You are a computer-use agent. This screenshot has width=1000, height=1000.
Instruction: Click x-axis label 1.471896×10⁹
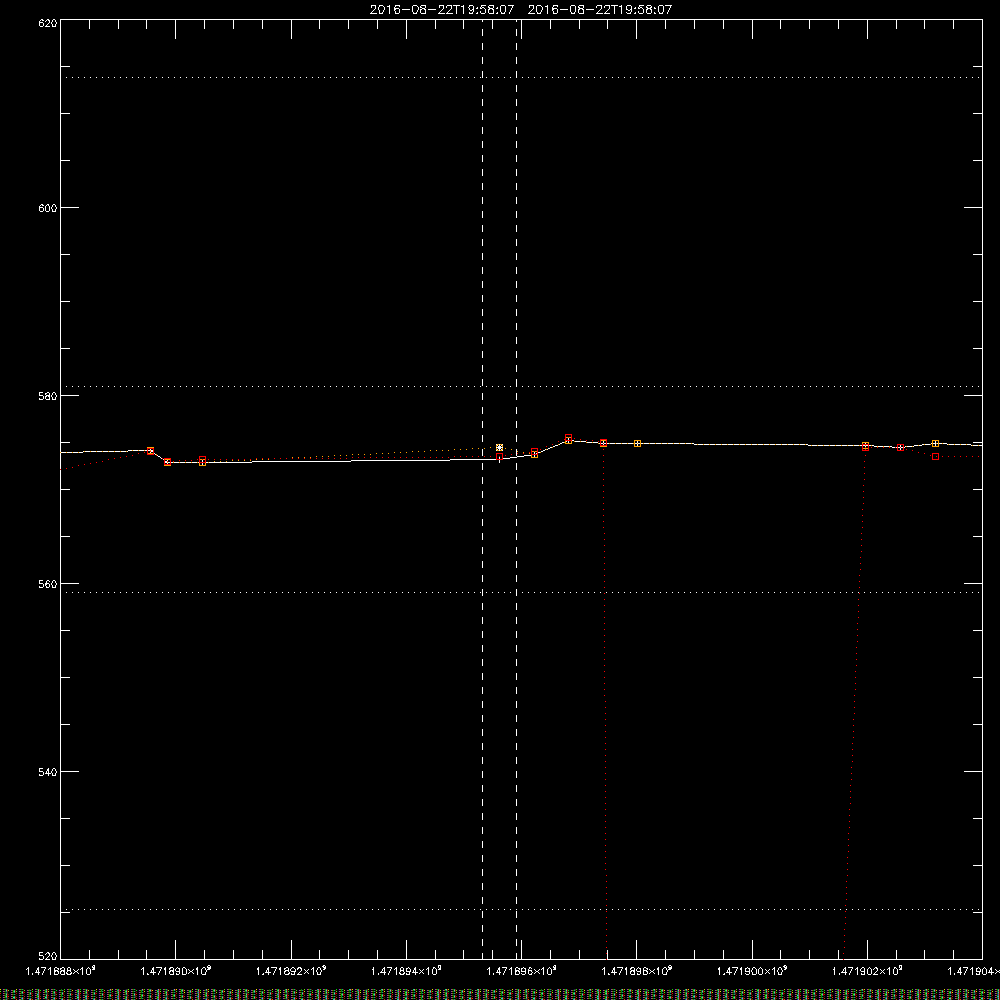coord(522,971)
